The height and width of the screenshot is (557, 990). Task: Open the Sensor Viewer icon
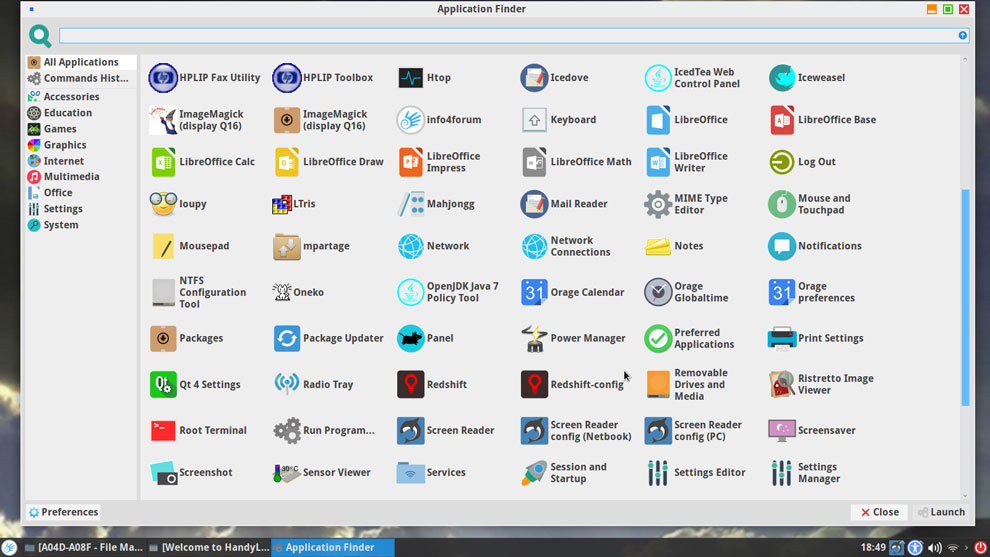click(285, 472)
